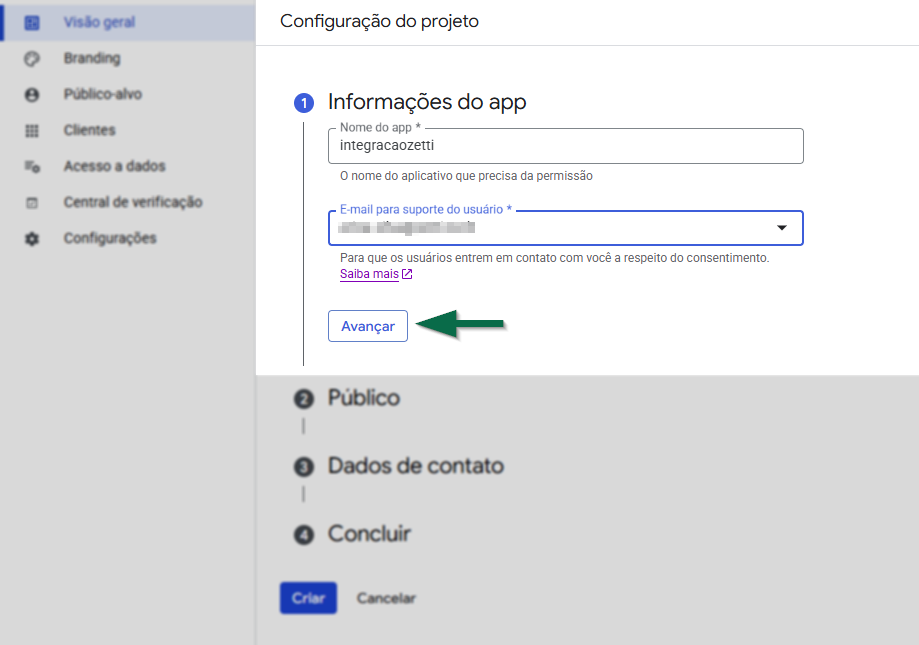Screen dimensions: 919x645
Task: Click the external link icon beside Saiba mais
Action: (x=407, y=274)
